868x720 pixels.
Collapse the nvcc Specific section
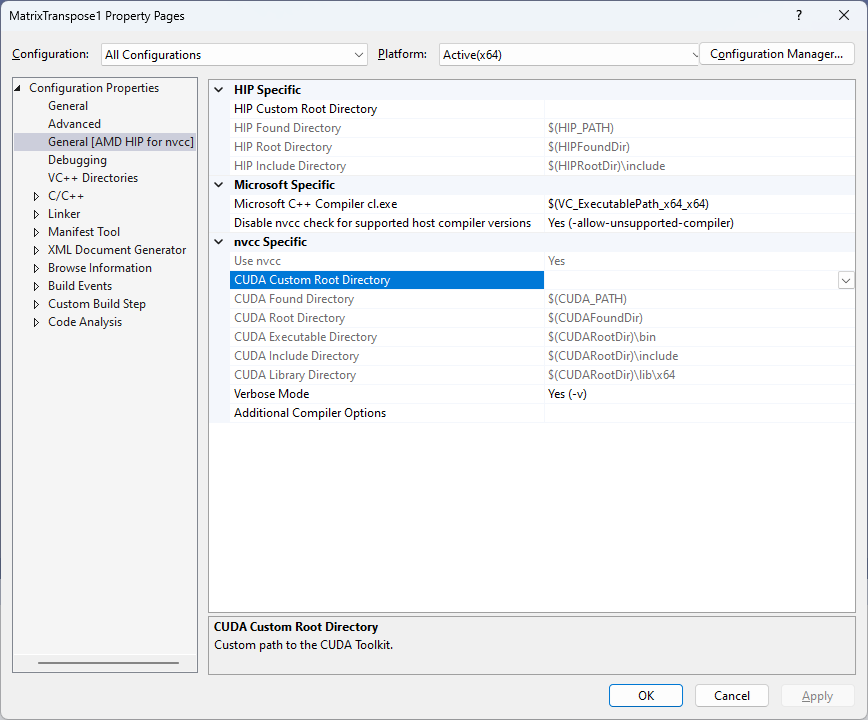(219, 242)
